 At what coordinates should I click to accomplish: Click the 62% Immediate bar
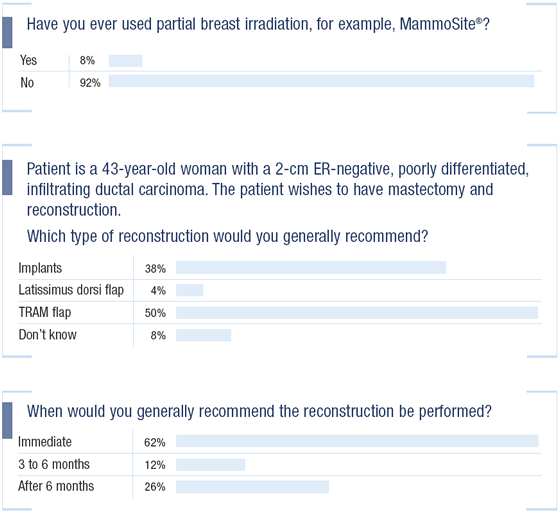click(x=357, y=441)
